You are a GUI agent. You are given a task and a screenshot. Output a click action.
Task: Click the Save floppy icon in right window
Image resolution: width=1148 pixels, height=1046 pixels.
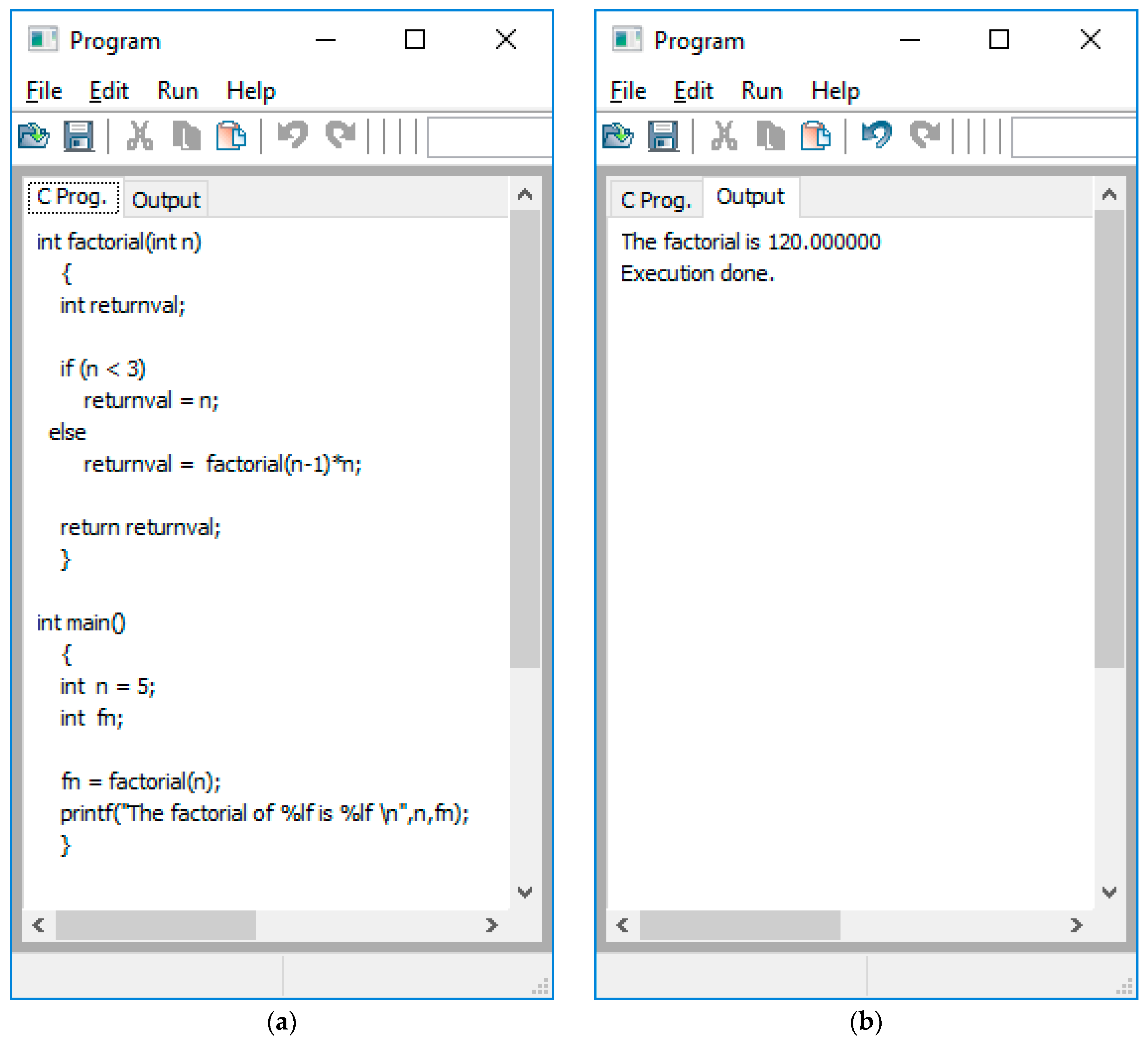[x=664, y=136]
